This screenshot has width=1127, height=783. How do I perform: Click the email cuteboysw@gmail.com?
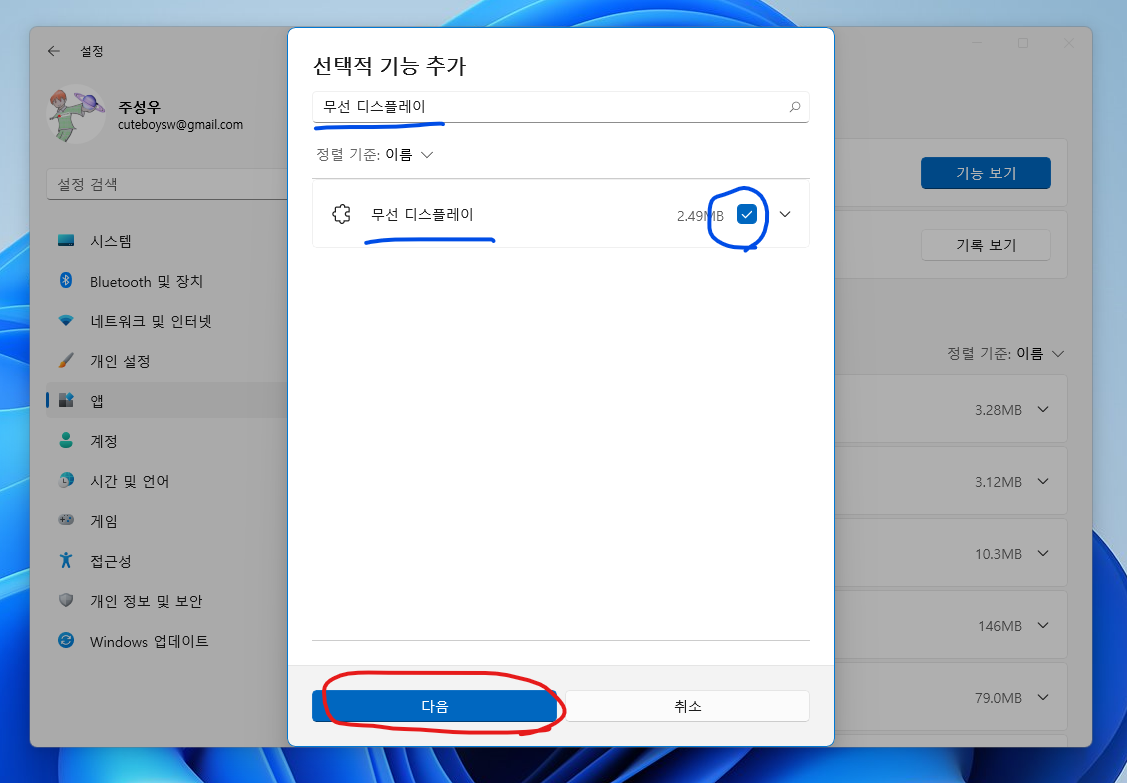click(x=180, y=124)
